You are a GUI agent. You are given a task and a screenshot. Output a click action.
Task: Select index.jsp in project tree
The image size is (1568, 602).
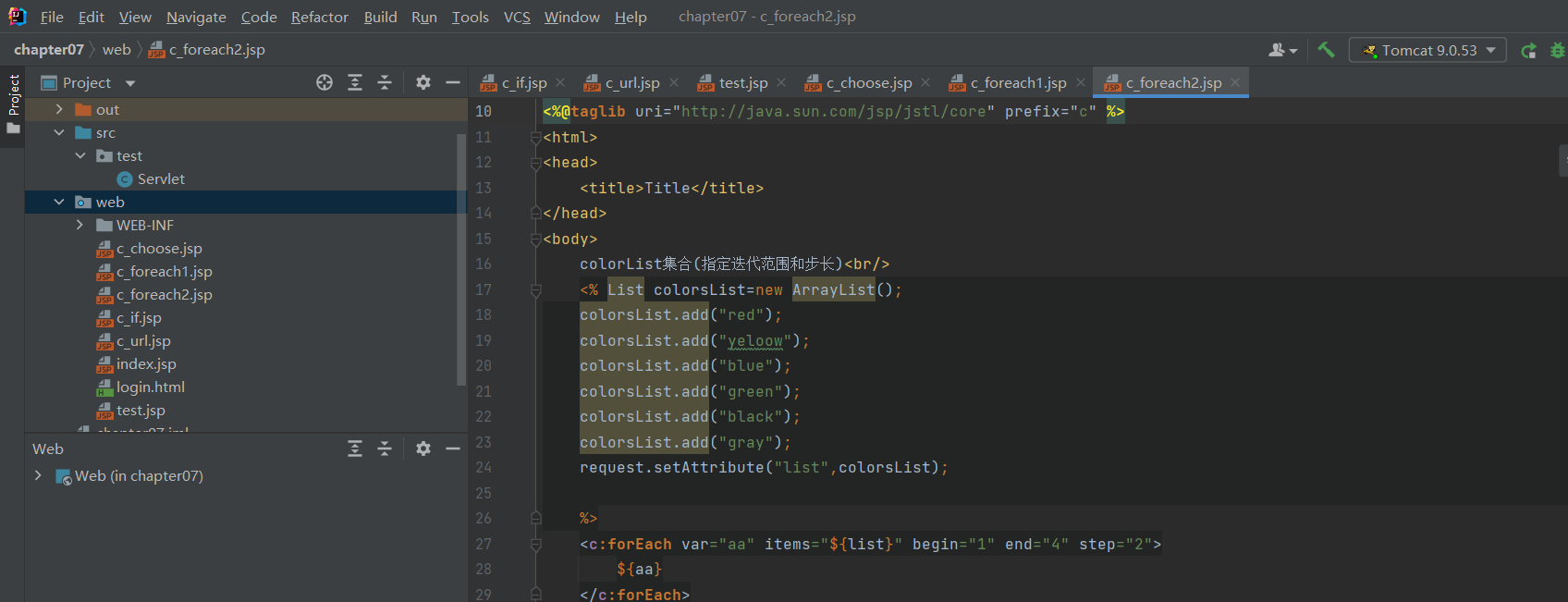tap(137, 363)
